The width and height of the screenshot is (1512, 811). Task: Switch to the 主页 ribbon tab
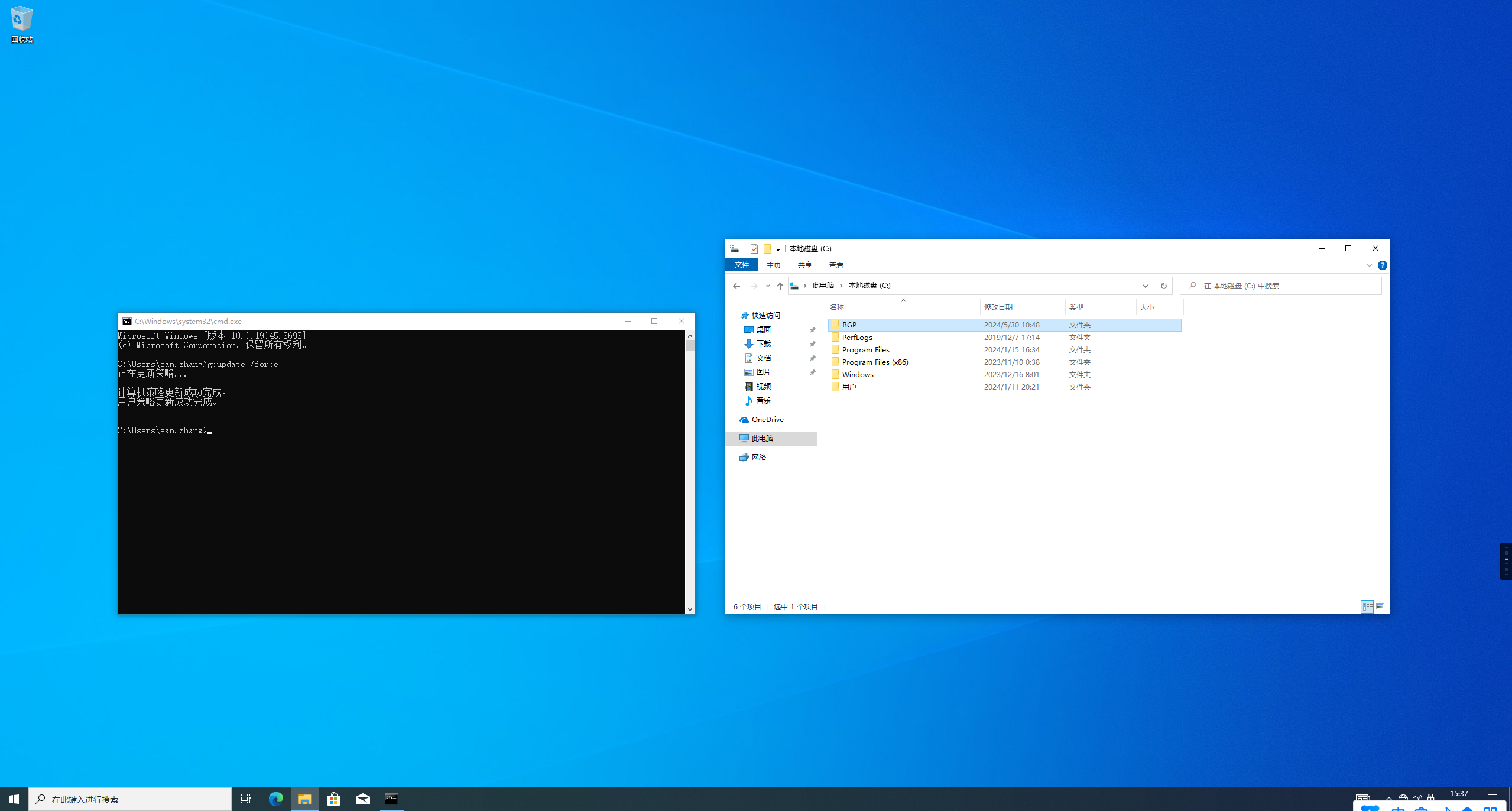click(773, 265)
